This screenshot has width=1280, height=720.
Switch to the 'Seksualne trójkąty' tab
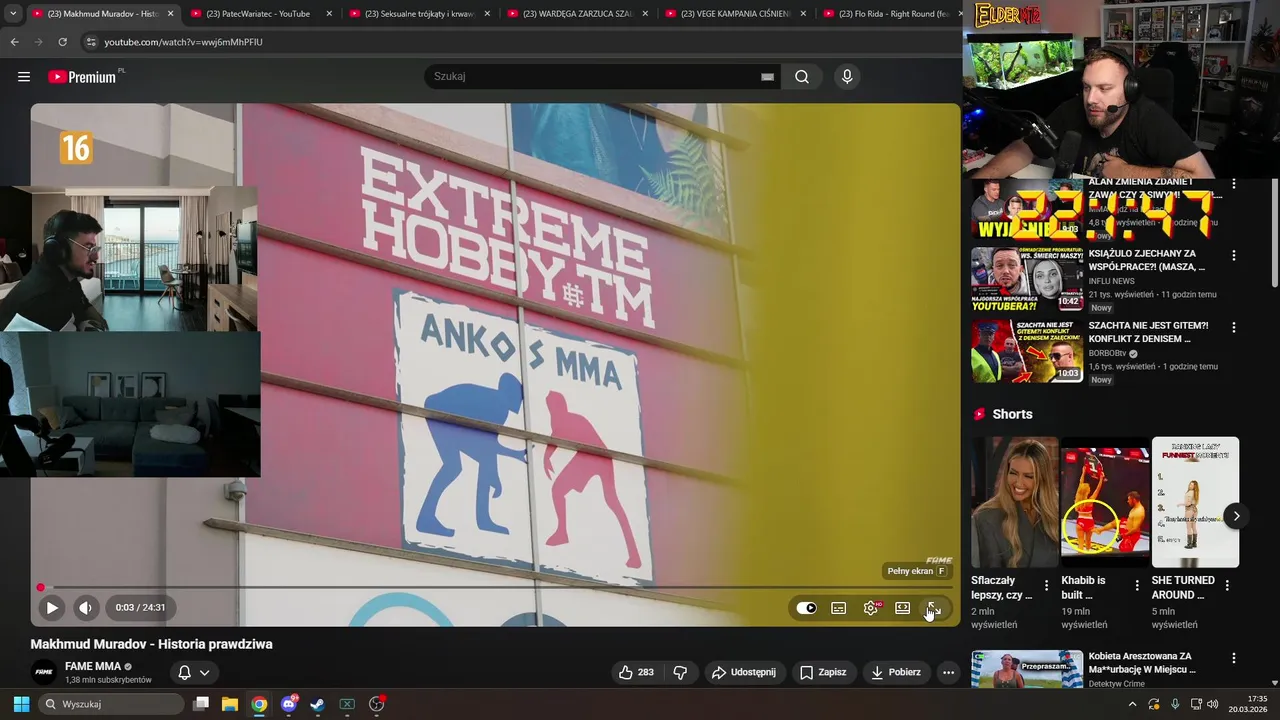pos(419,14)
